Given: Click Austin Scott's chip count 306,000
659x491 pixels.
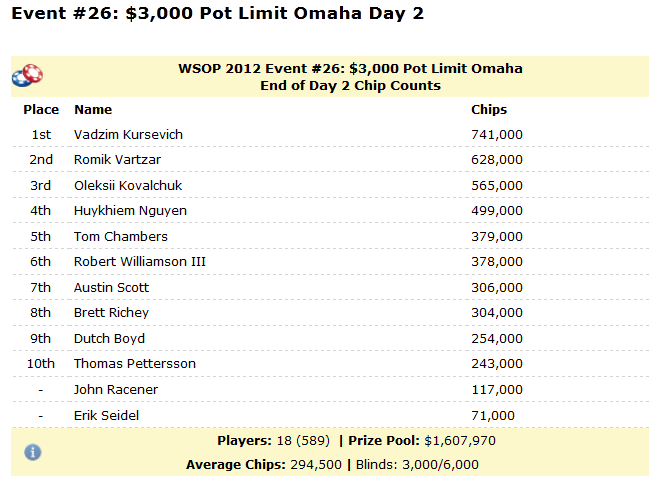Looking at the screenshot, I should 497,288.
